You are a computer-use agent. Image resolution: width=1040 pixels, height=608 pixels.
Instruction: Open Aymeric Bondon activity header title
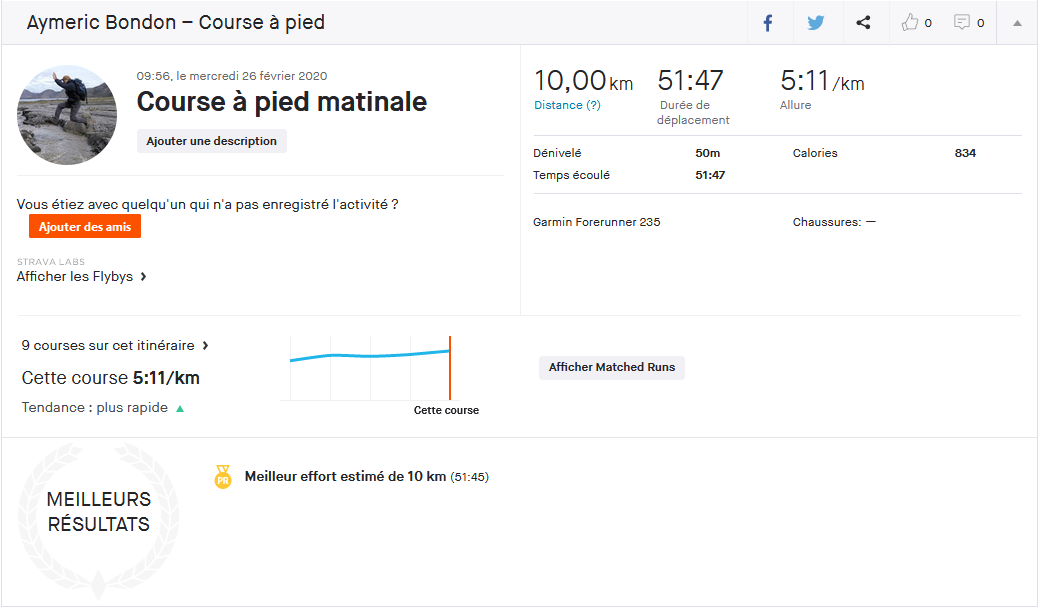click(x=175, y=22)
